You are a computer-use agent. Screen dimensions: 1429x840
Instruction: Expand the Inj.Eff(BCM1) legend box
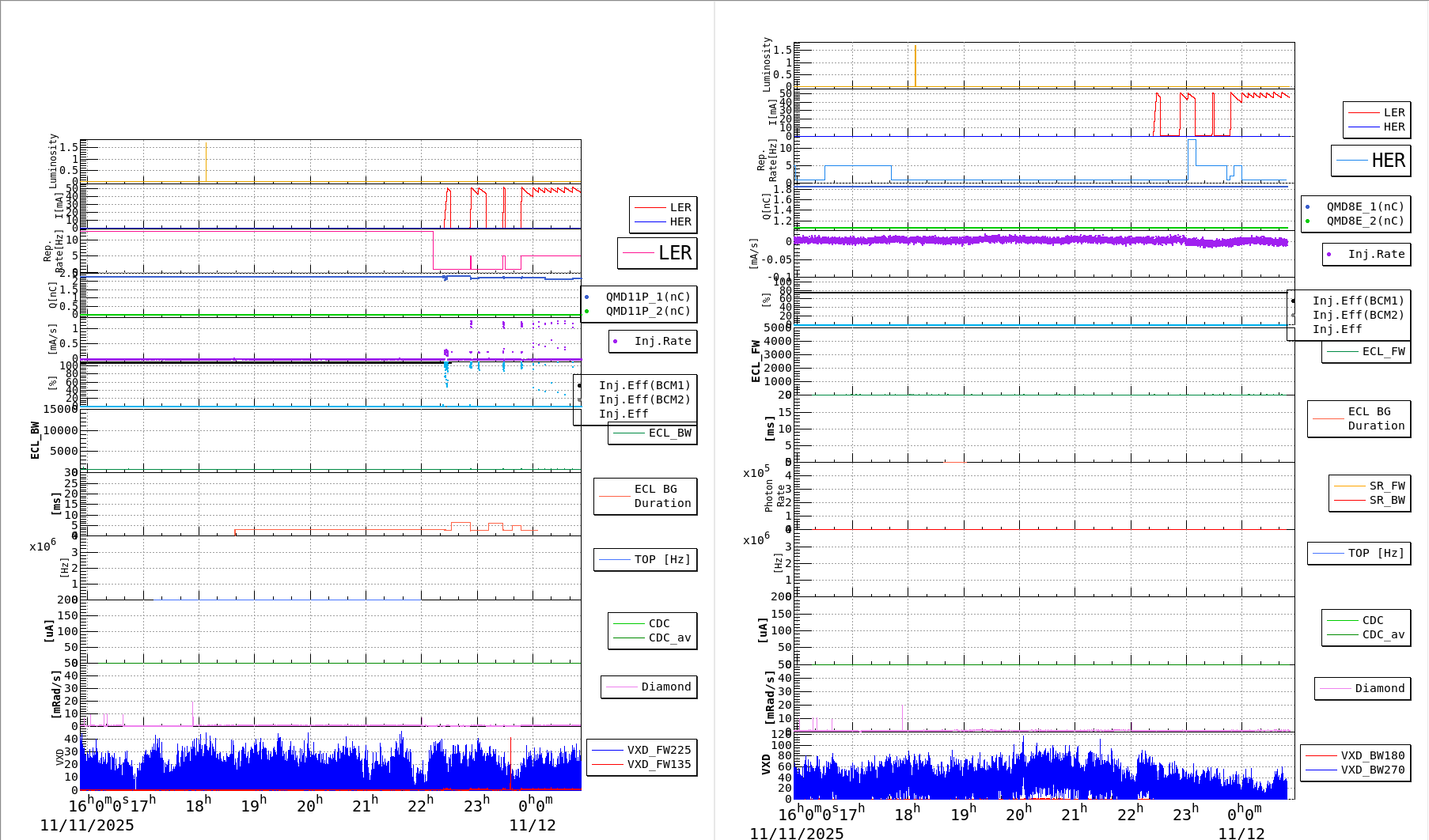tap(645, 386)
